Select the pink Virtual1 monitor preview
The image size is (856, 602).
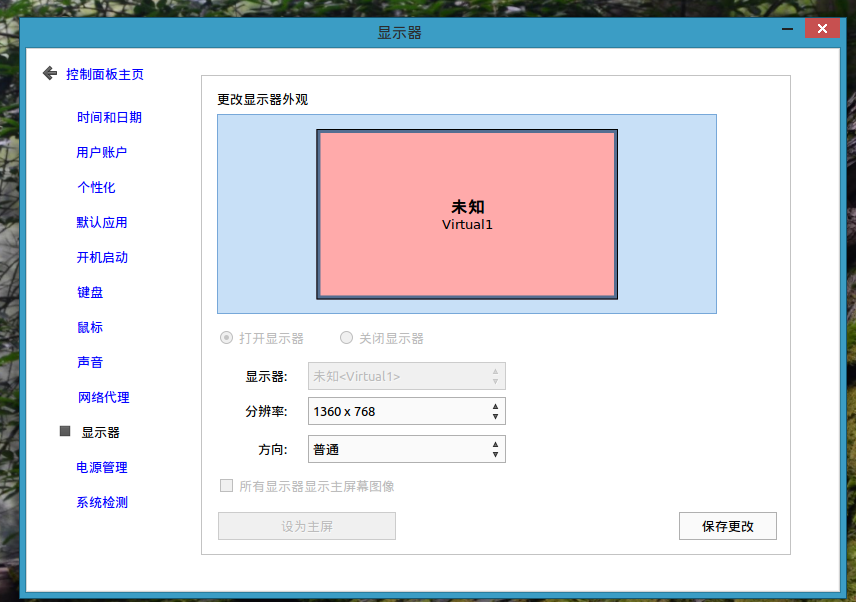(x=467, y=214)
